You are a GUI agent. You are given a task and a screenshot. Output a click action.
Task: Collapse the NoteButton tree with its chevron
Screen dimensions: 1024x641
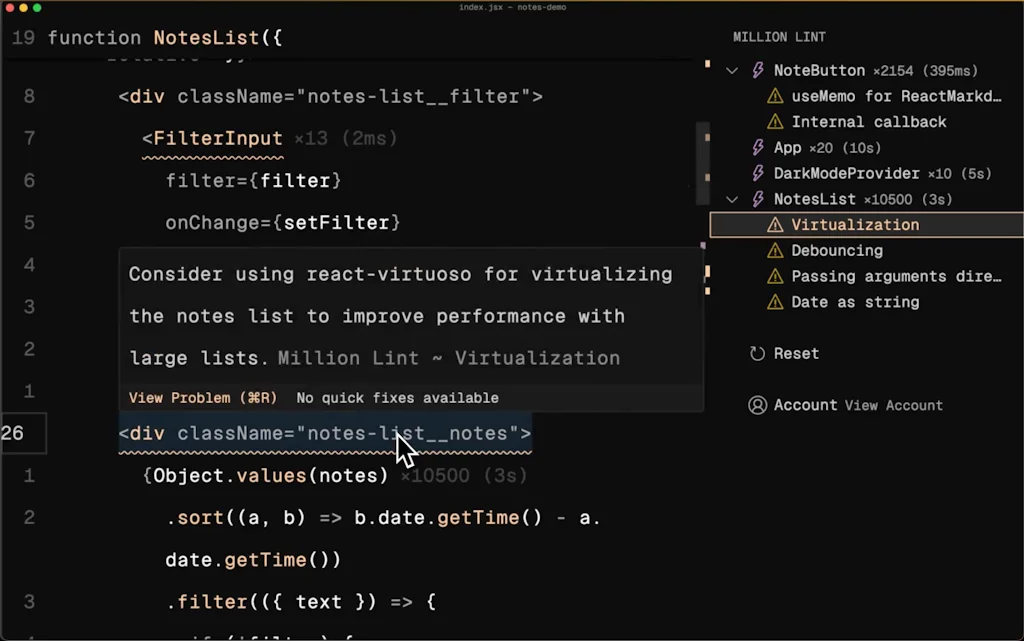[733, 70]
